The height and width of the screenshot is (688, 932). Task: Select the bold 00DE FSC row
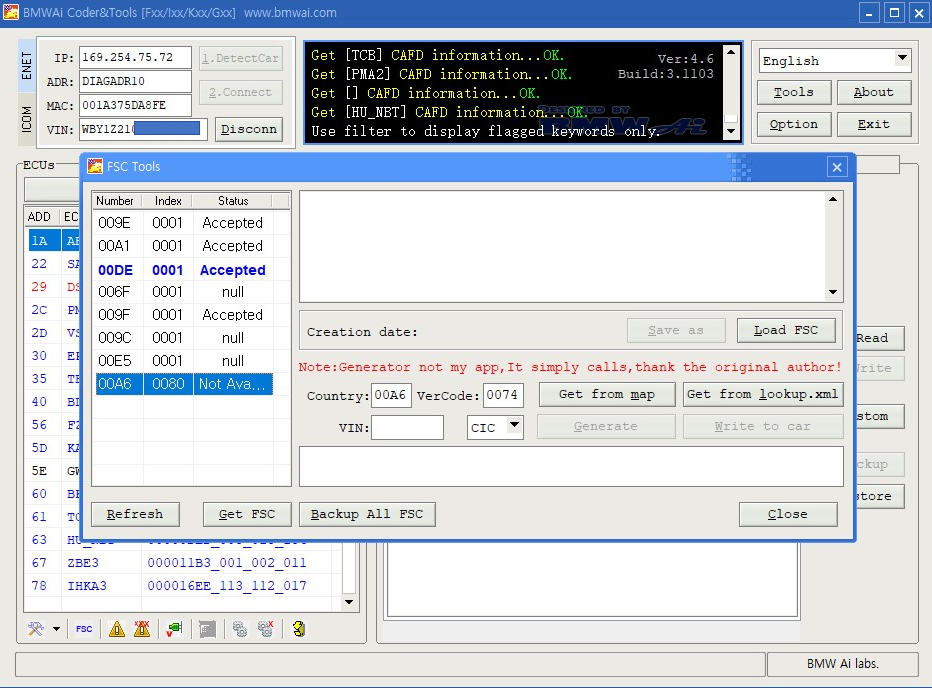click(184, 270)
